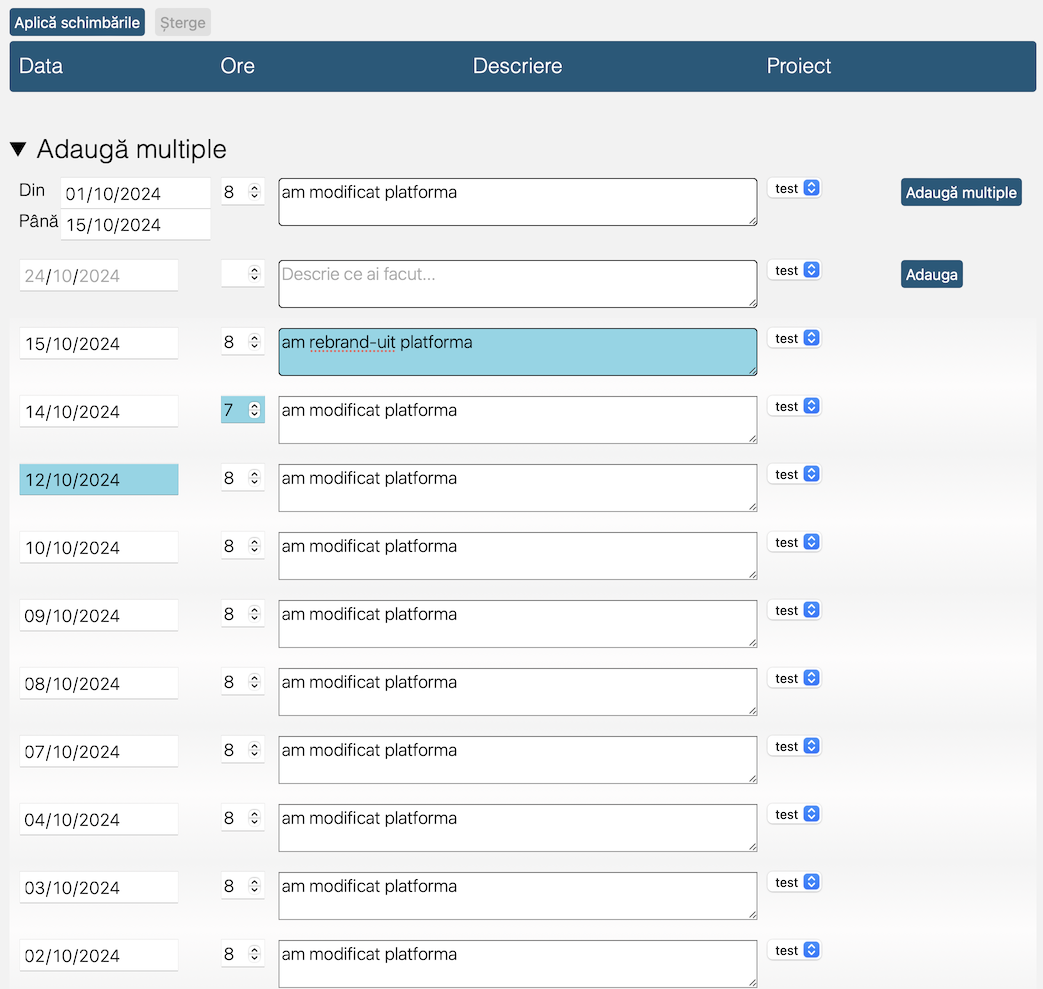
Task: Open project dropdown in the 14/10/2024 row
Action: tap(794, 406)
